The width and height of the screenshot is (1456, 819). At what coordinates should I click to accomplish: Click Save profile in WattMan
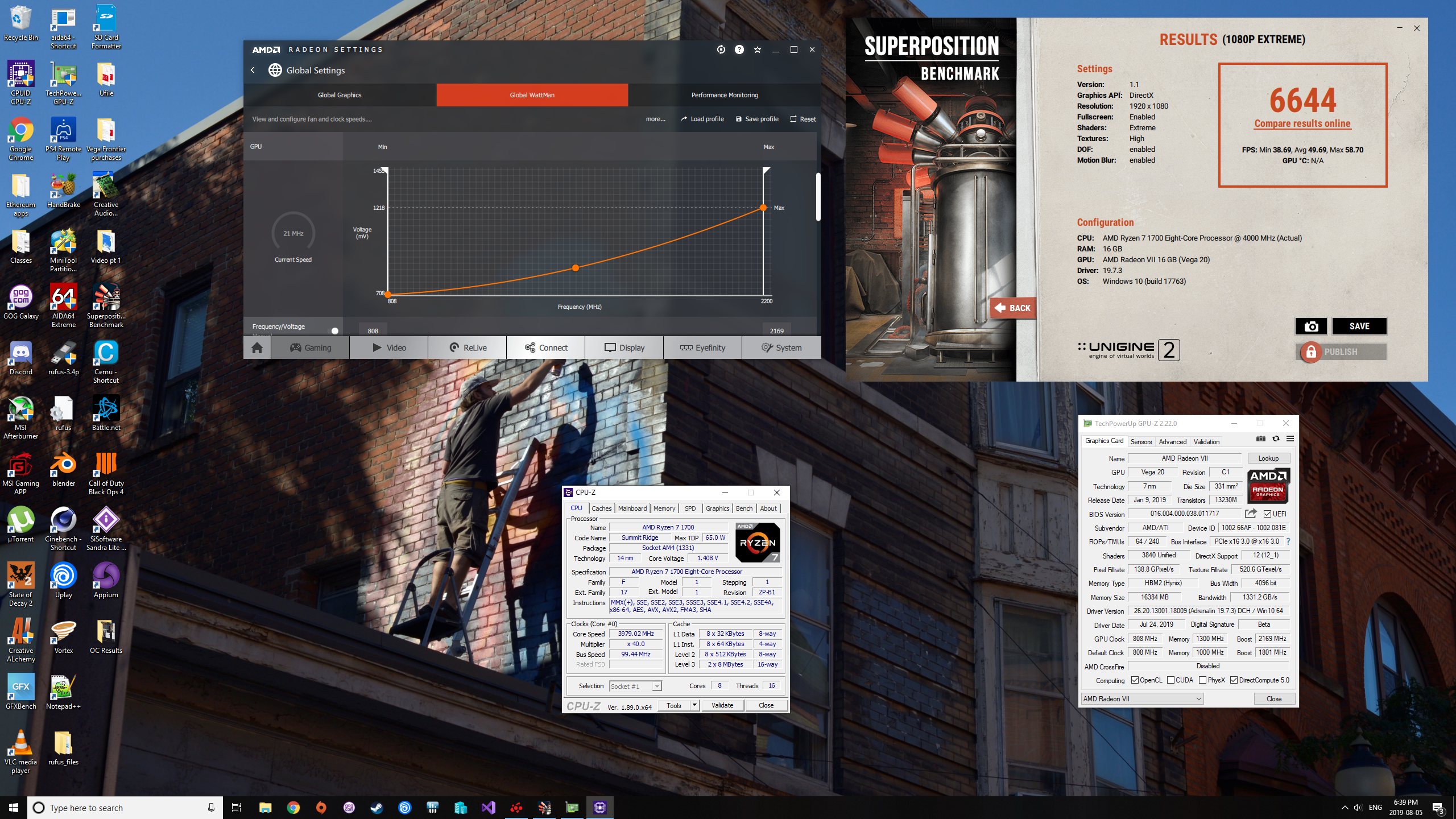(757, 119)
